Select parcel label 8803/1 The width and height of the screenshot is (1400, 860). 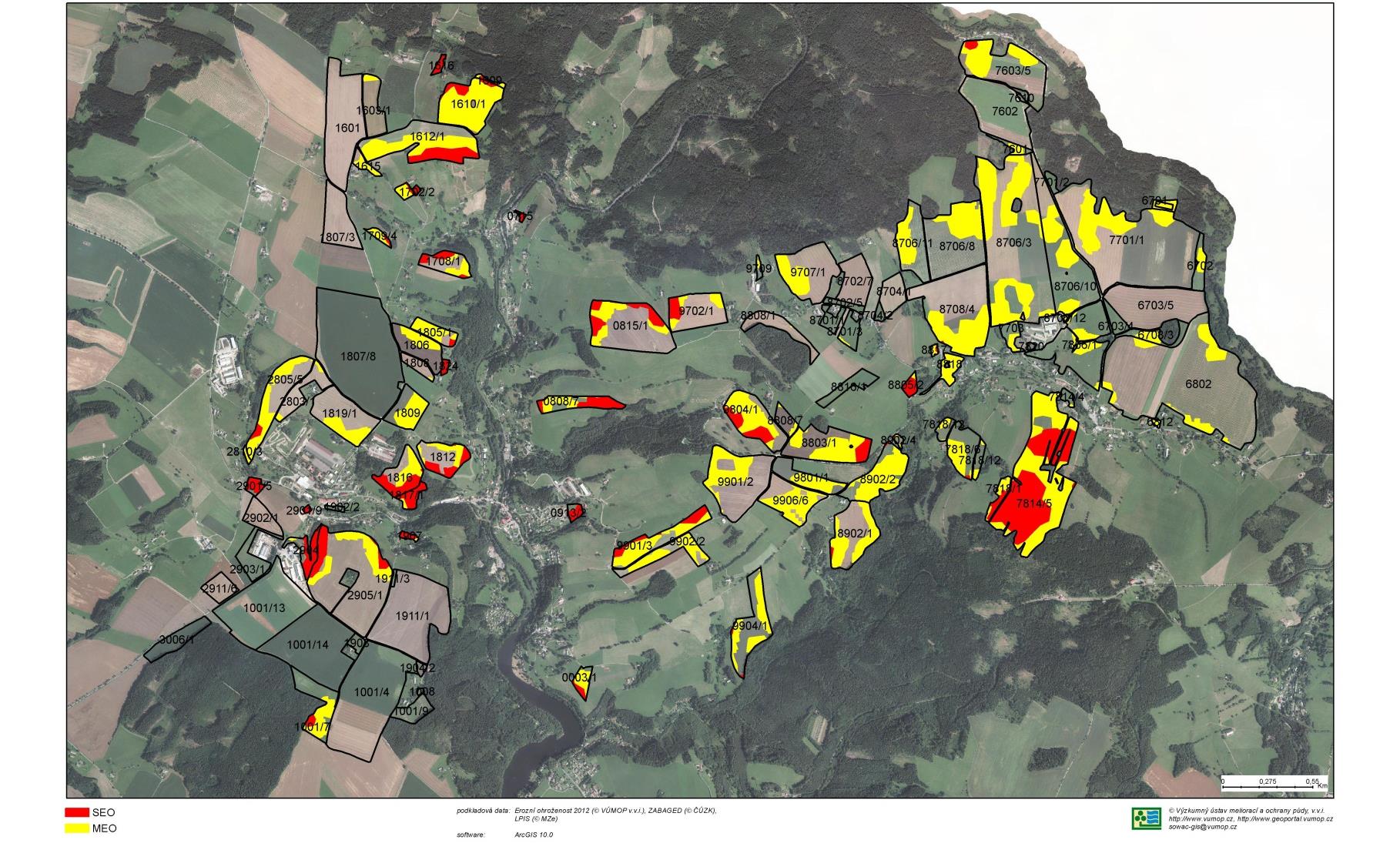(x=819, y=443)
